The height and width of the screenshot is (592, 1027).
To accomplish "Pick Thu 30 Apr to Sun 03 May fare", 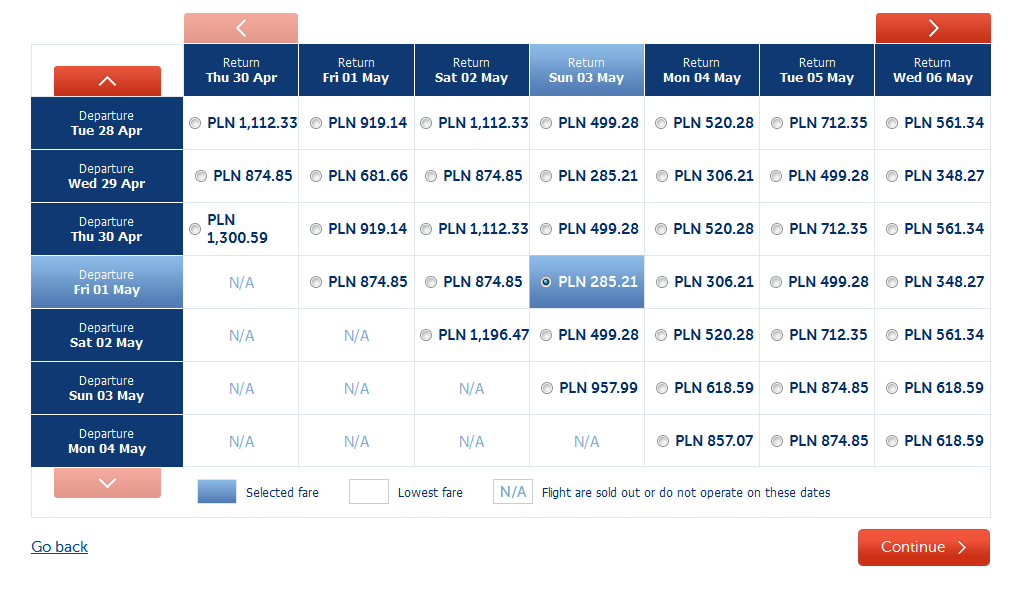I will 546,229.
